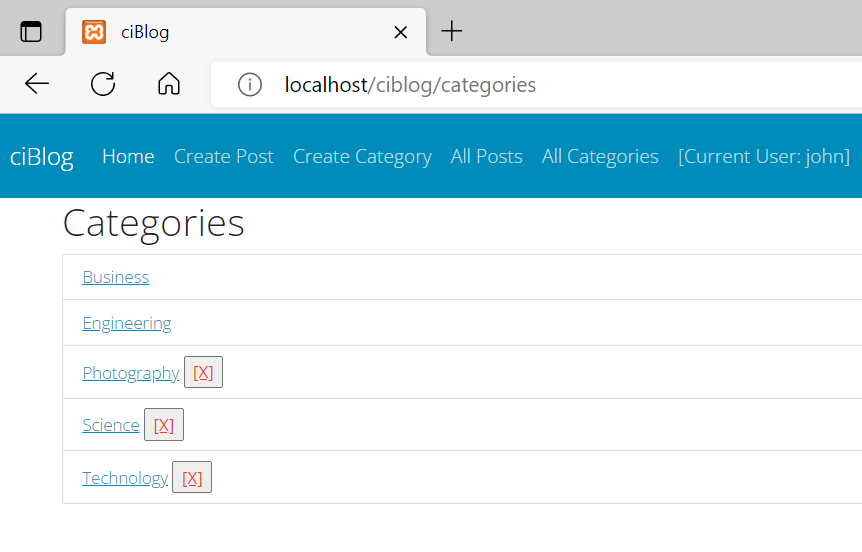
Task: Open the Science category link
Action: click(x=111, y=425)
